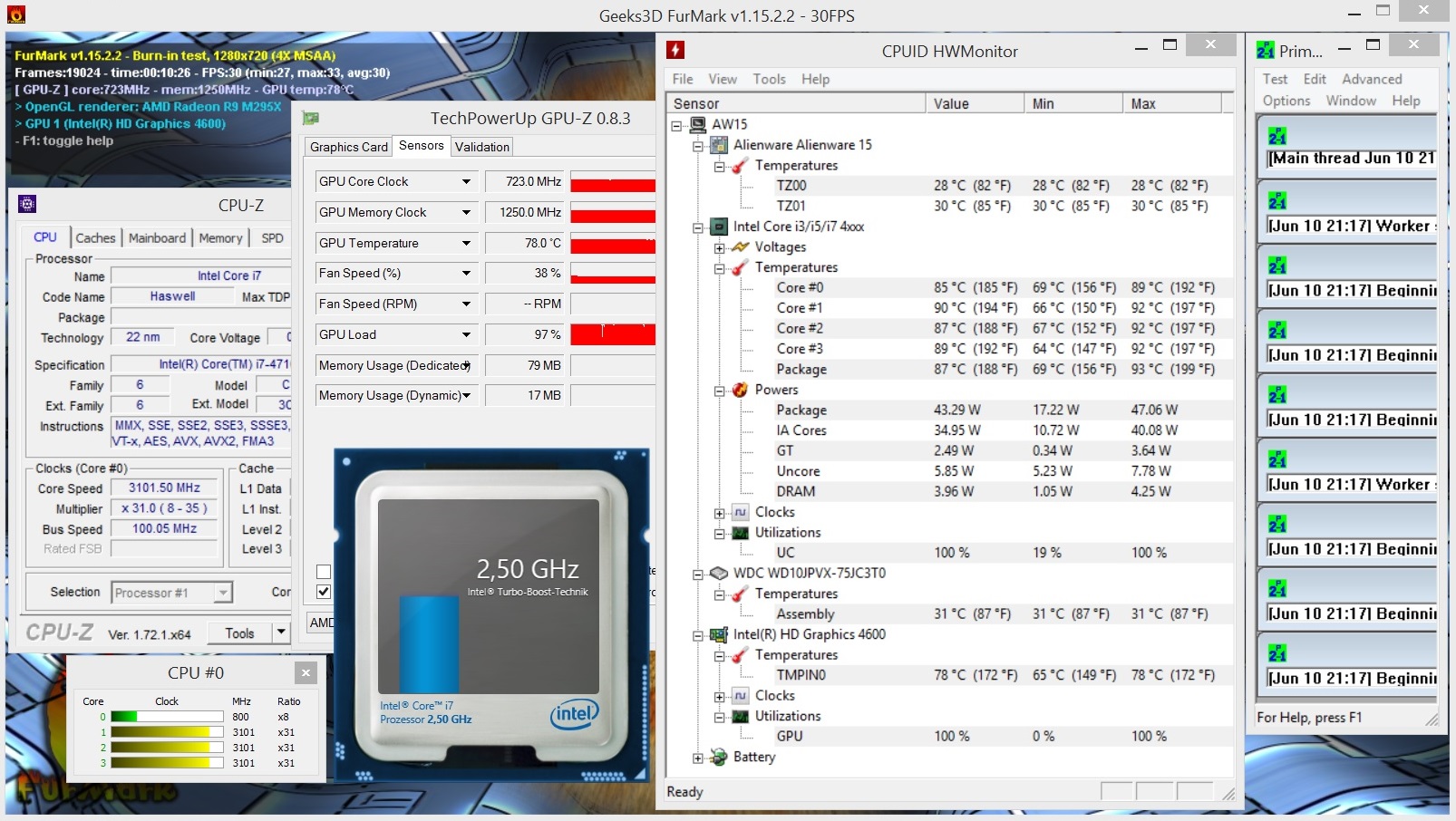Click the GPU-Z green card window icon
Screen dimensions: 1456x821
tap(311, 119)
